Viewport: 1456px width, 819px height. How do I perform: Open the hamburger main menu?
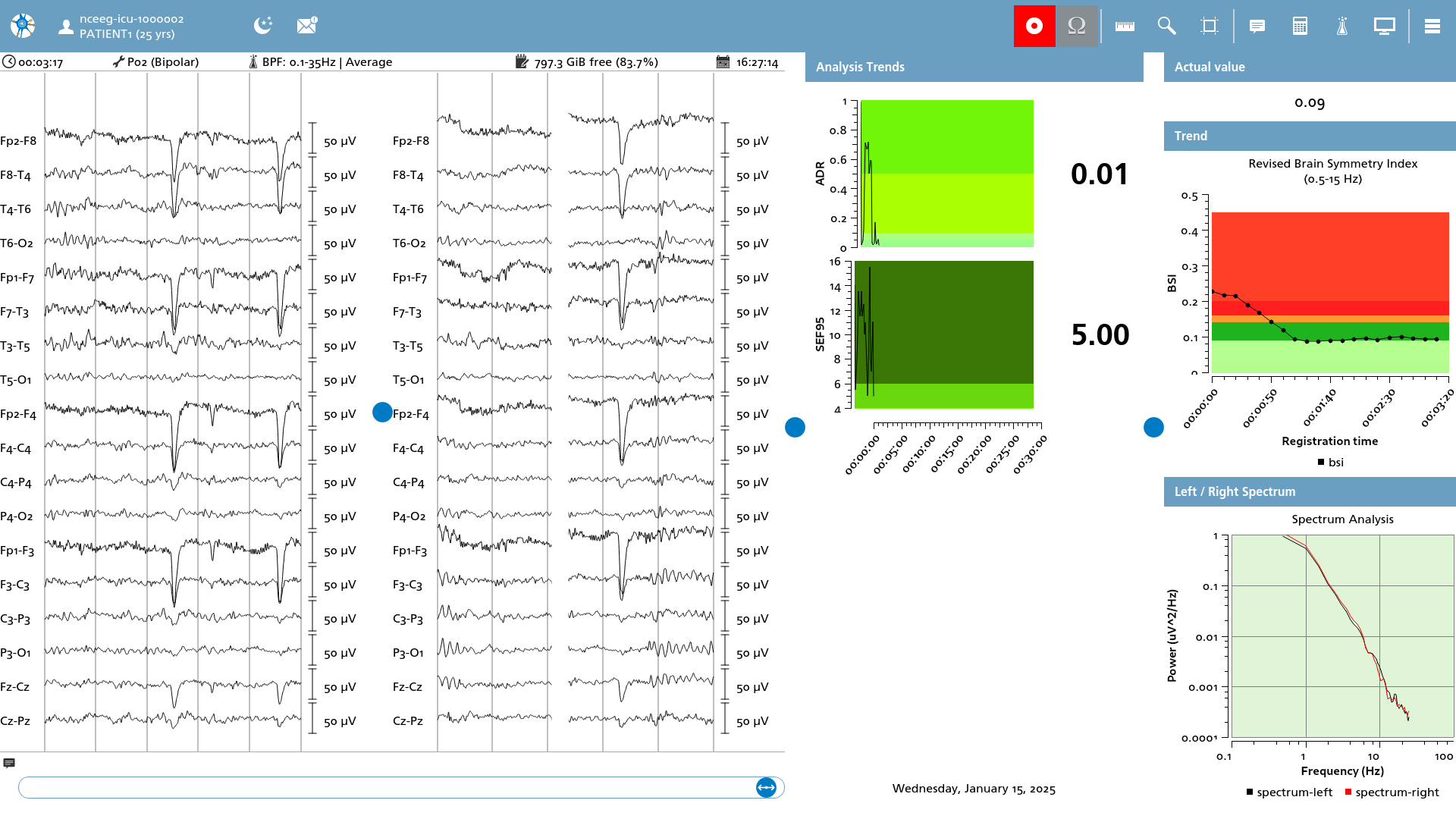pyautogui.click(x=1432, y=27)
